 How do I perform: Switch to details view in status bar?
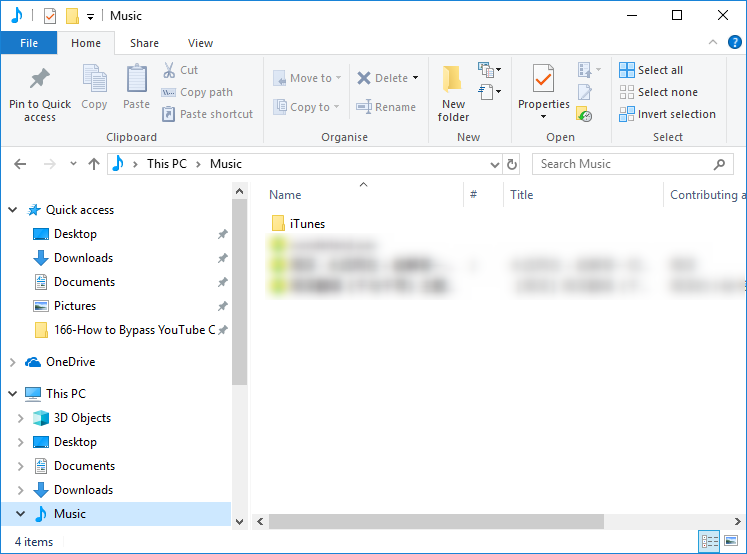click(x=710, y=541)
